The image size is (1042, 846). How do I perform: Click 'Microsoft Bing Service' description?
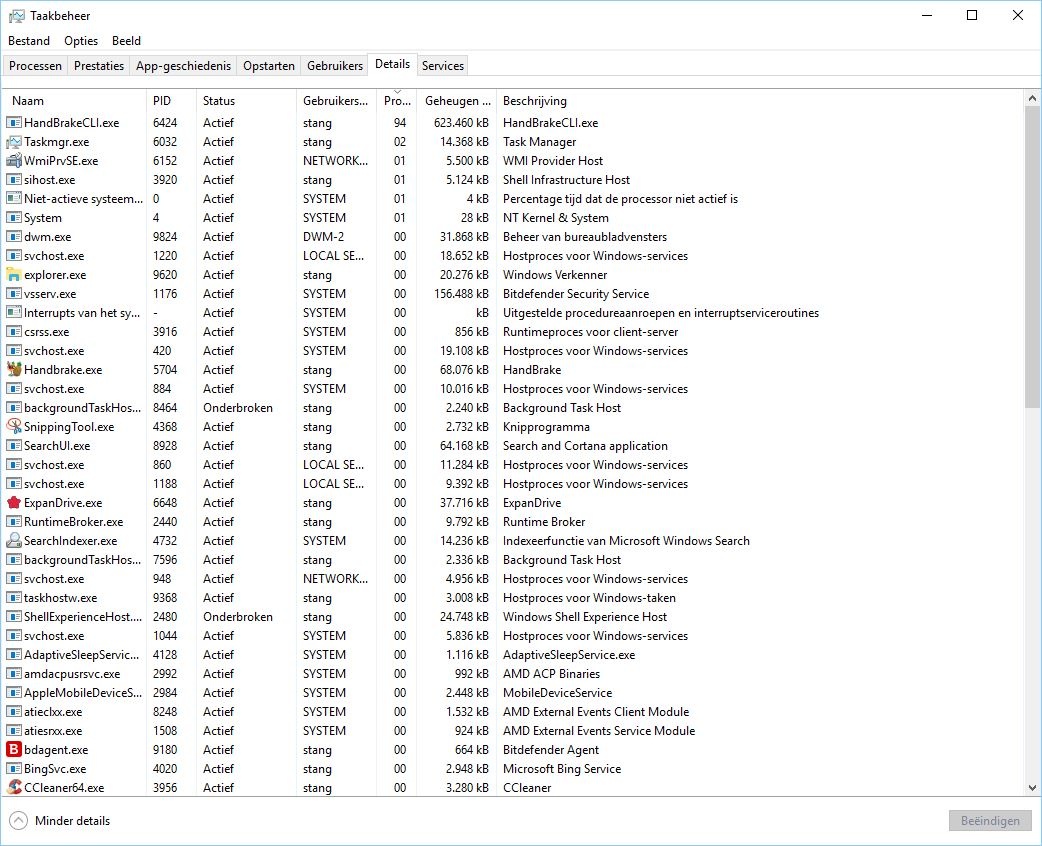click(x=562, y=769)
